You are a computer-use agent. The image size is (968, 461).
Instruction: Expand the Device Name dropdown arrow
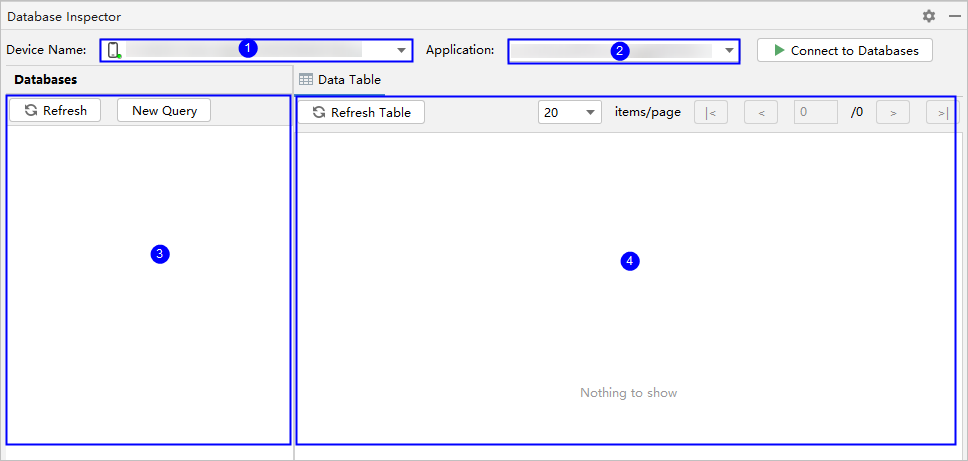tap(402, 50)
